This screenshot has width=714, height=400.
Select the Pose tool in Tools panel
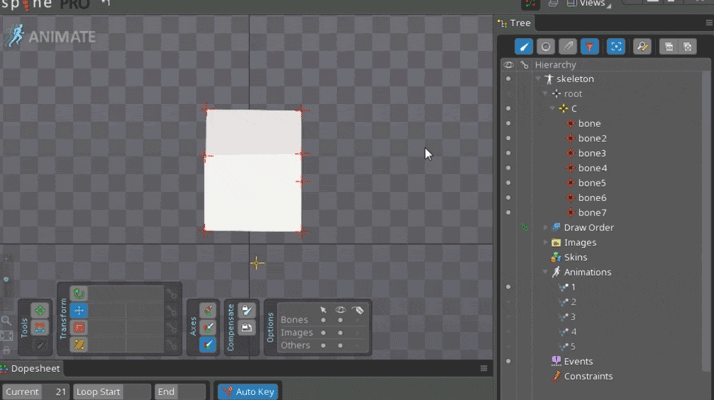click(40, 311)
